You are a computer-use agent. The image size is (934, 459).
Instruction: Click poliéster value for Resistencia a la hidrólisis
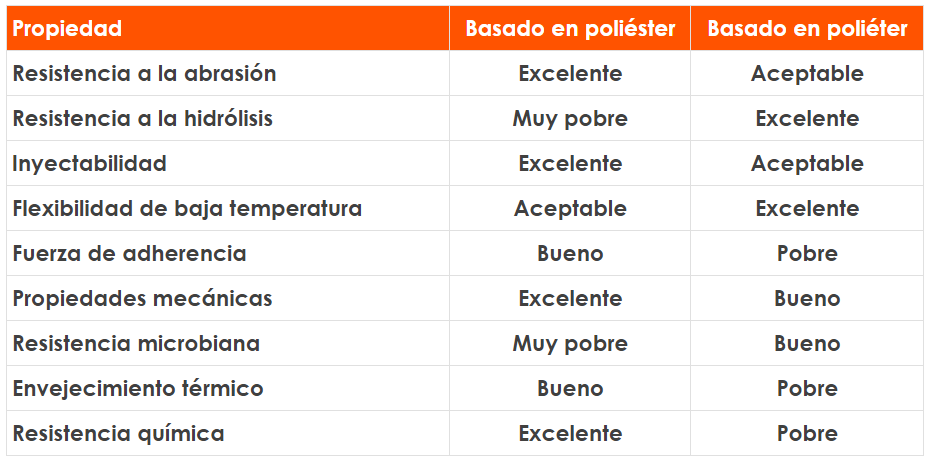click(570, 119)
